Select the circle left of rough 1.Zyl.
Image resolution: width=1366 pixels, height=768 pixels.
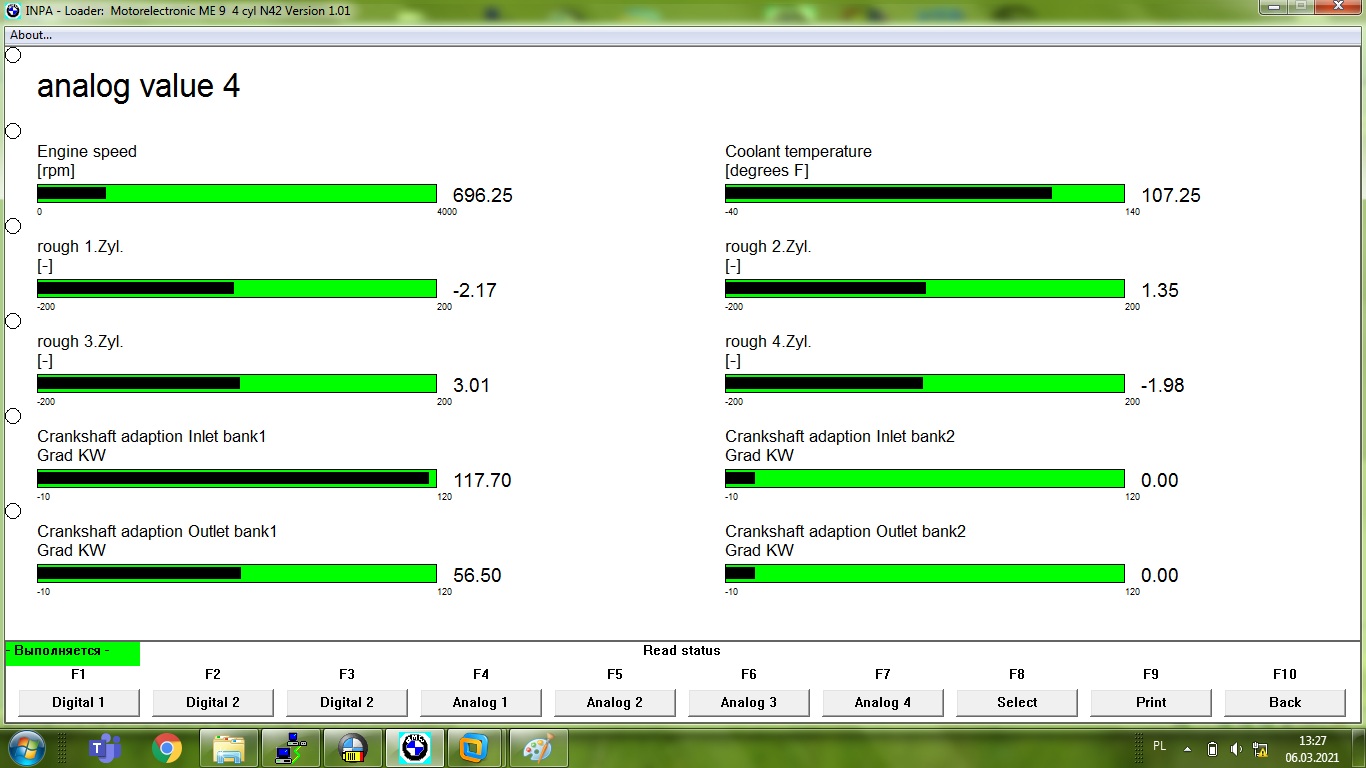pyautogui.click(x=13, y=226)
